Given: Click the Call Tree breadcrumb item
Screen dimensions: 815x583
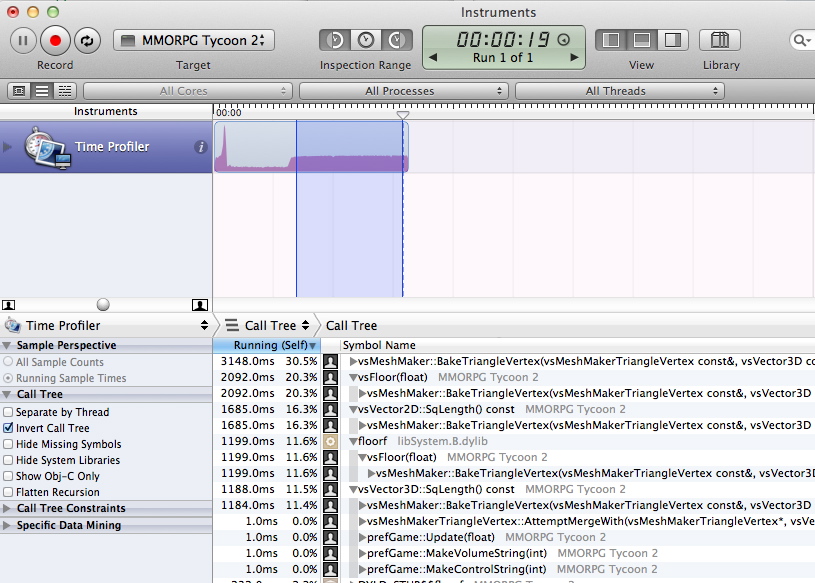Looking at the screenshot, I should pyautogui.click(x=351, y=325).
